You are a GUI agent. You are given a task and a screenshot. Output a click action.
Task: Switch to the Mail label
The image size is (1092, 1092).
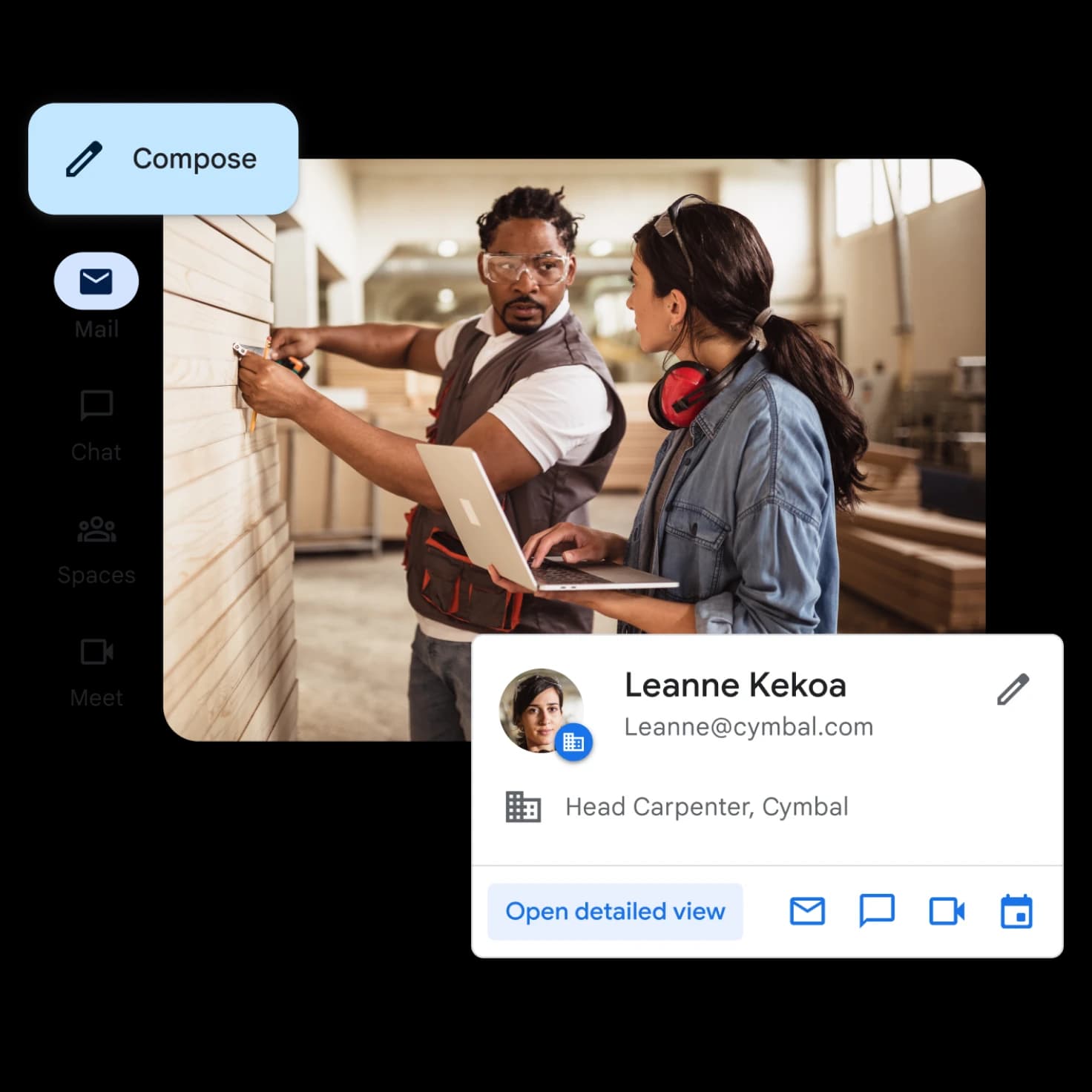click(x=96, y=329)
